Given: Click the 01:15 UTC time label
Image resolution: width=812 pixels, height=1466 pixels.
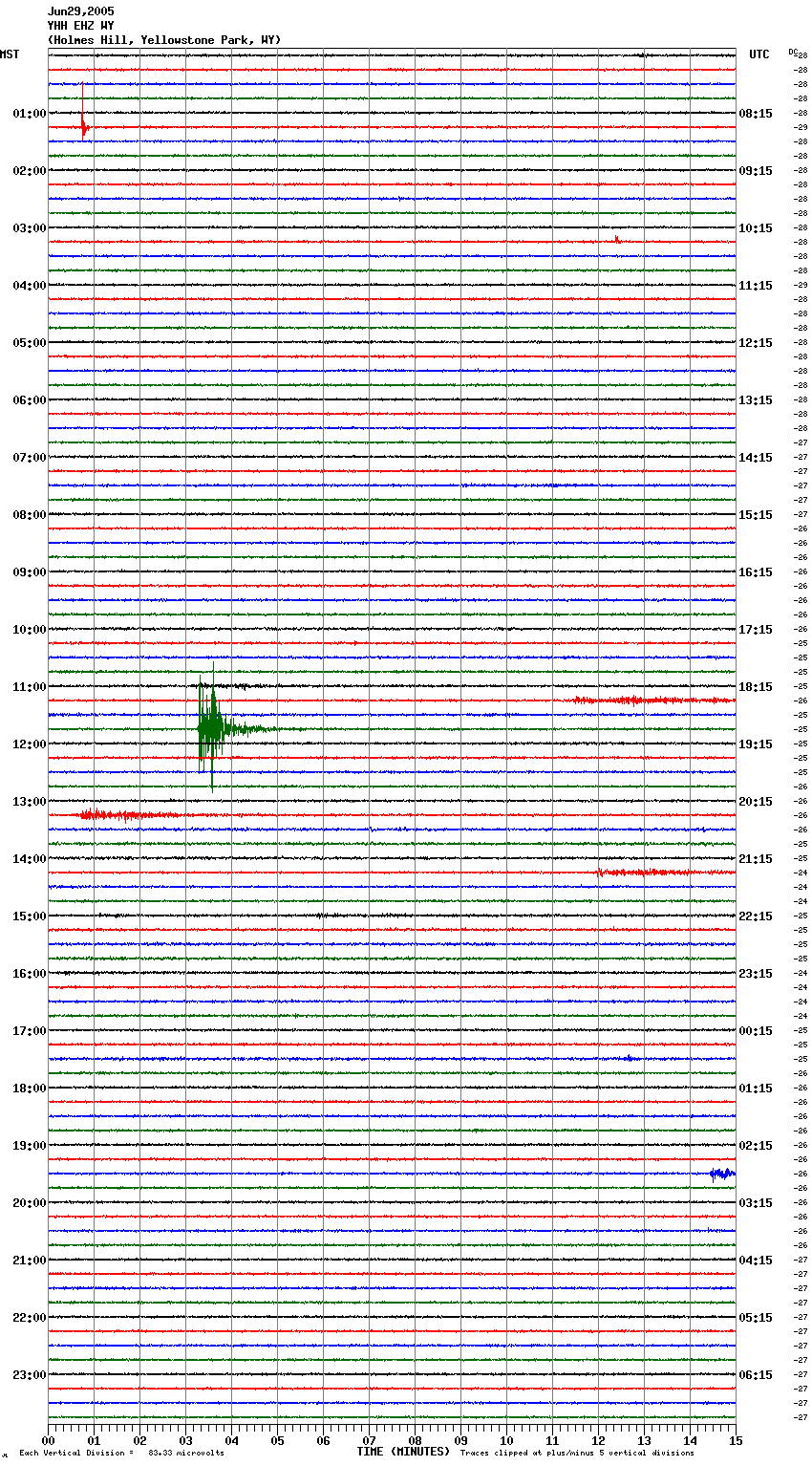Looking at the screenshot, I should [756, 1089].
